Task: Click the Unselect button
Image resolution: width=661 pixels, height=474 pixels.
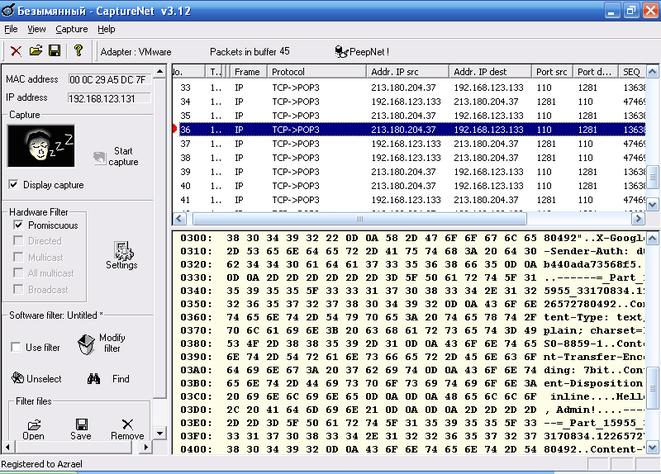Action: [x=36, y=379]
